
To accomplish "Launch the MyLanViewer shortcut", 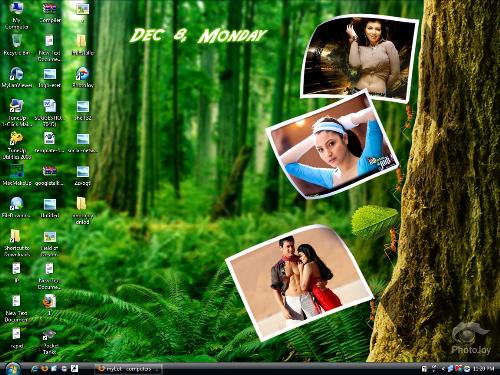I will tap(16, 77).
